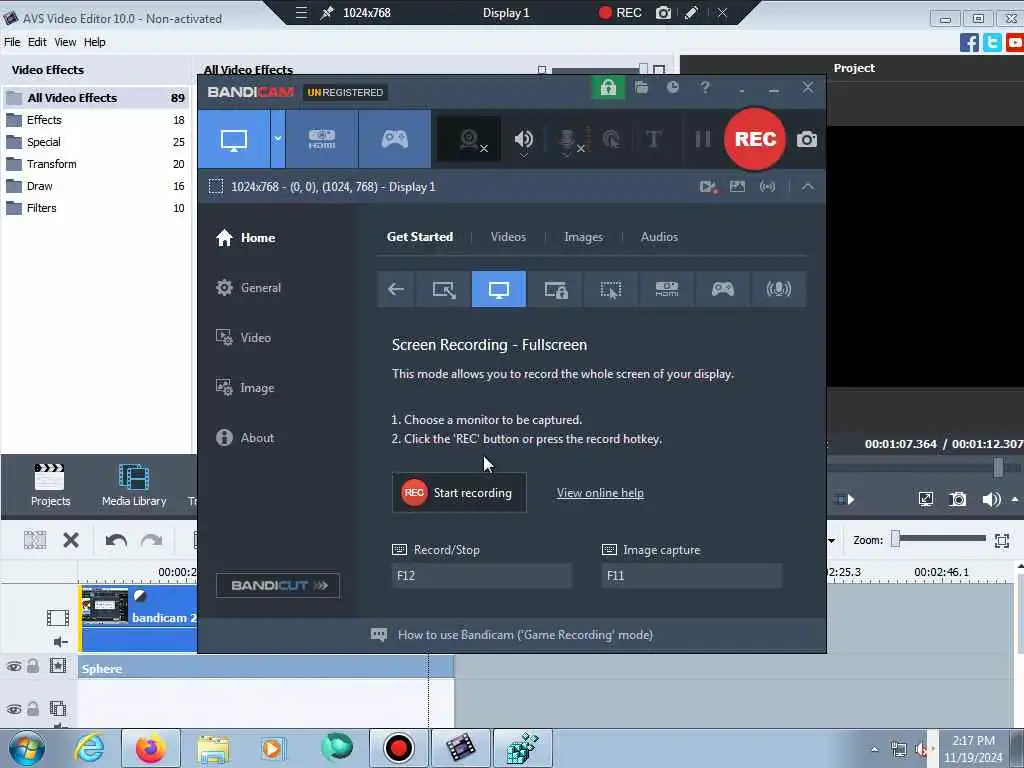
Task: Select Effects folder in Video Effects list
Action: coord(95,120)
